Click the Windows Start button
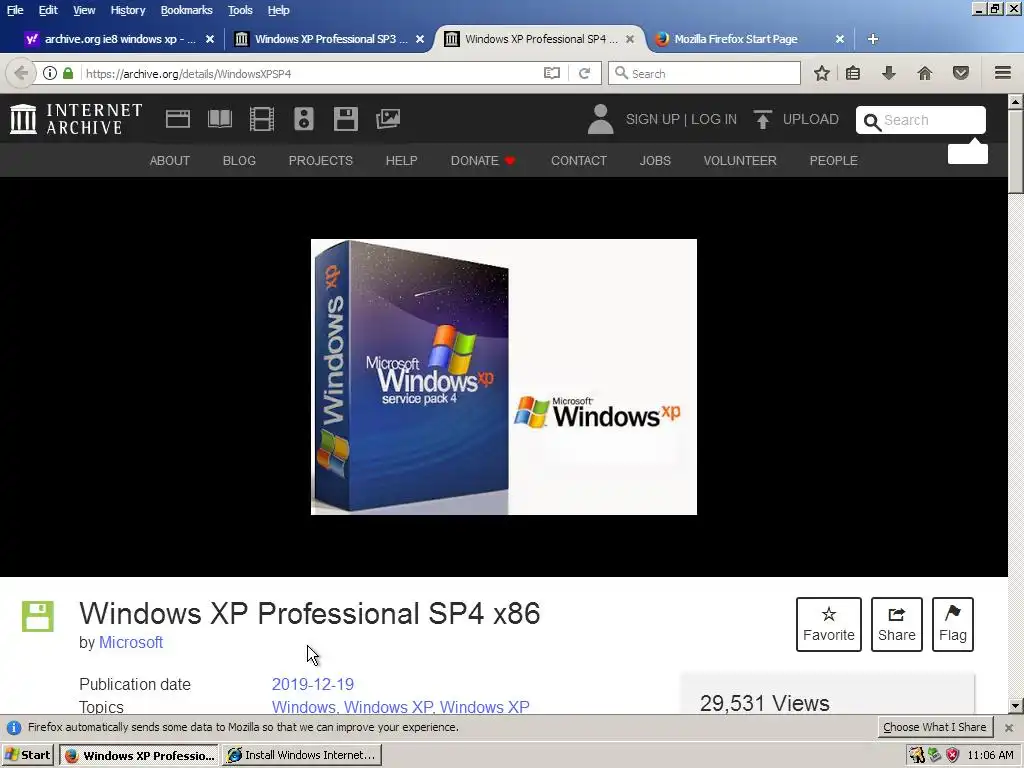Screen dimensions: 1024x768 point(27,755)
